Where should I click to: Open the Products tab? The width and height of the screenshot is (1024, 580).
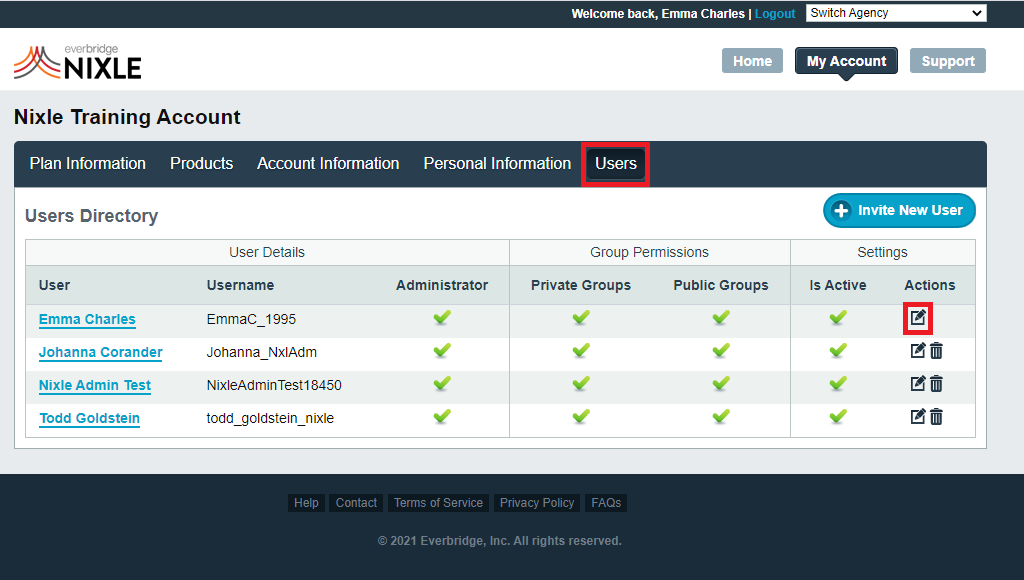pyautogui.click(x=201, y=163)
